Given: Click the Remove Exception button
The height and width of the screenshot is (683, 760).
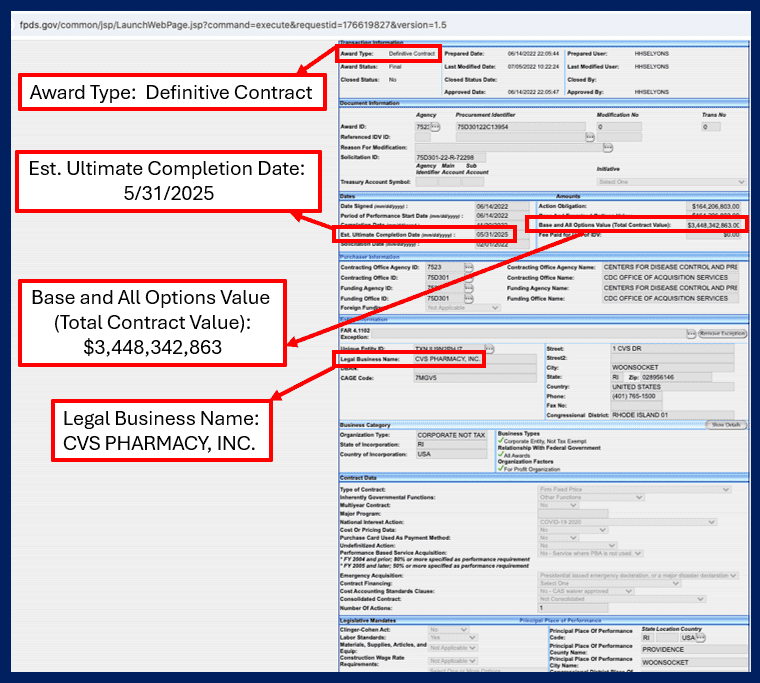Looking at the screenshot, I should tap(722, 334).
